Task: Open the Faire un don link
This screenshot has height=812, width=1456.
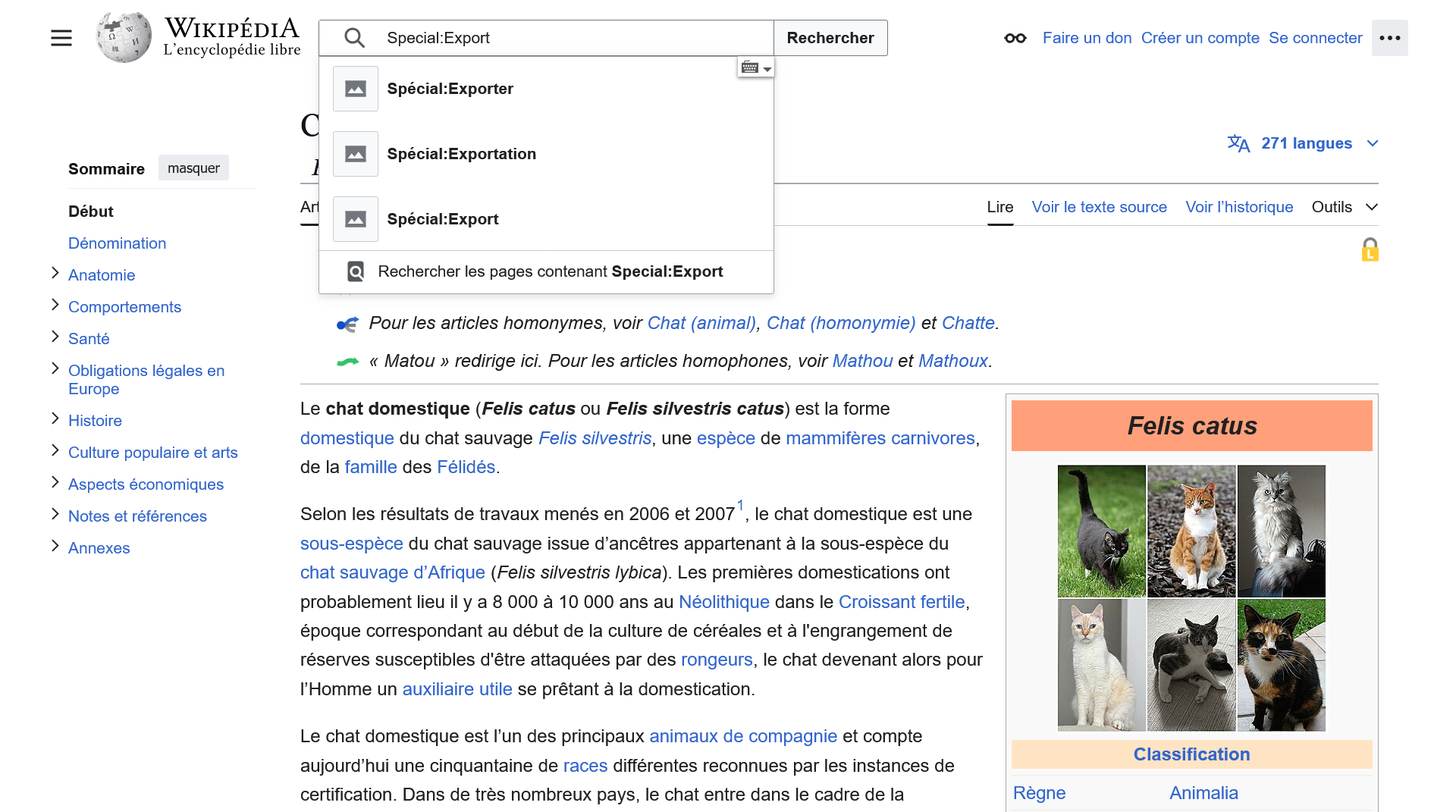Action: (x=1087, y=37)
